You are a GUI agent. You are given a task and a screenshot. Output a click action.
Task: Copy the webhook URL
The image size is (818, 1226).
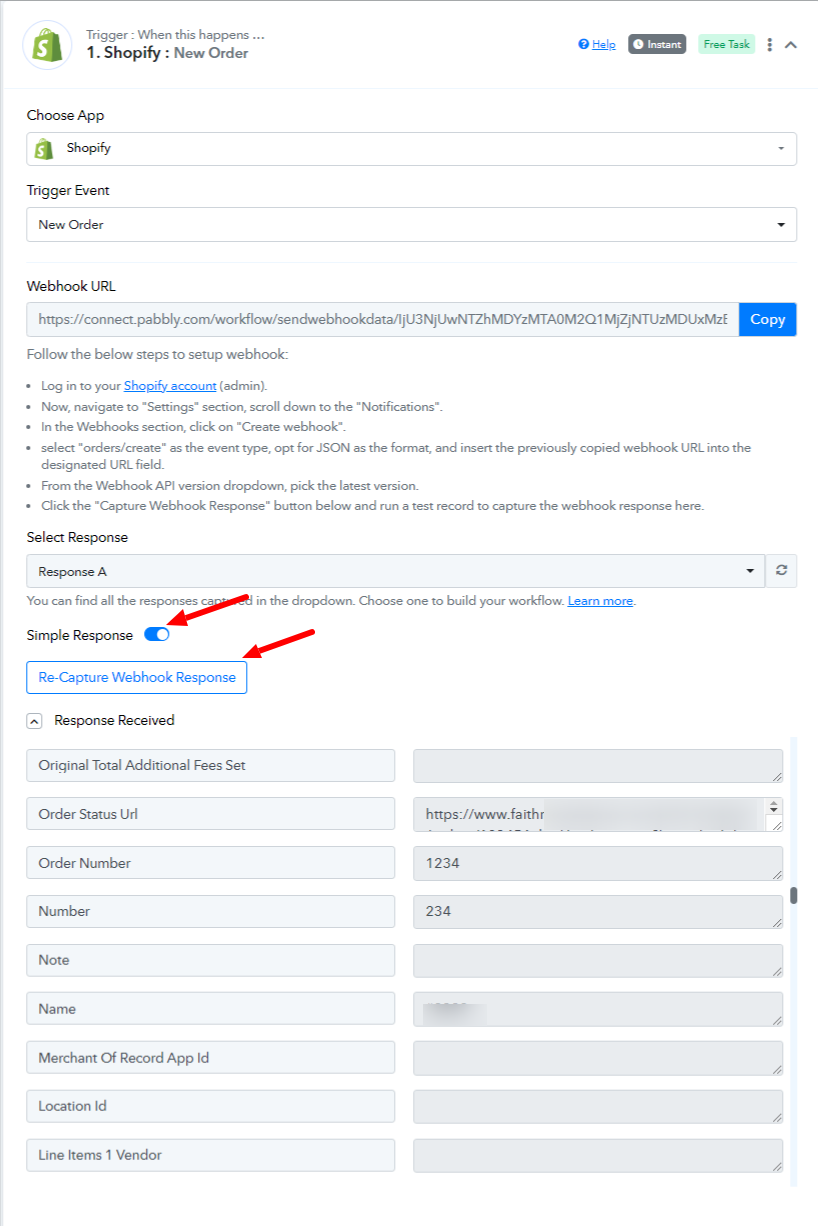coord(768,319)
